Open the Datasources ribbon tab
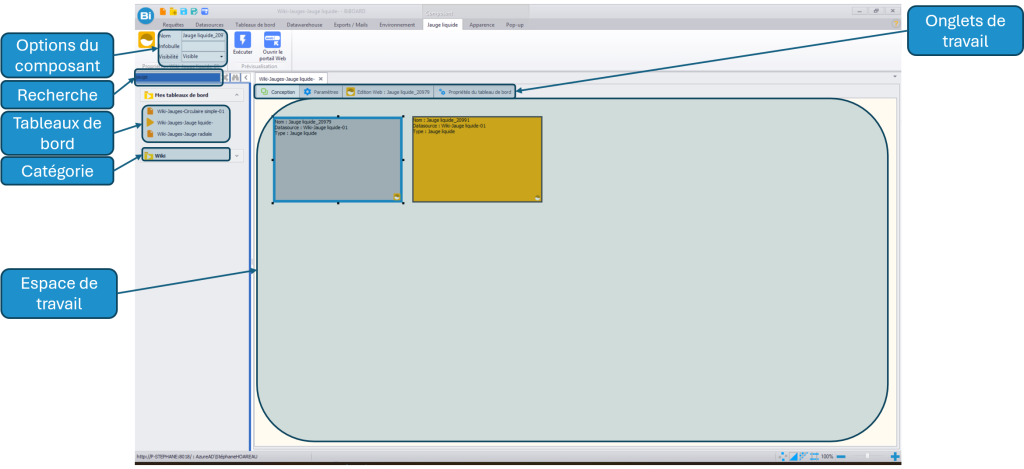Screen dimensions: 1024x469 coord(209,25)
